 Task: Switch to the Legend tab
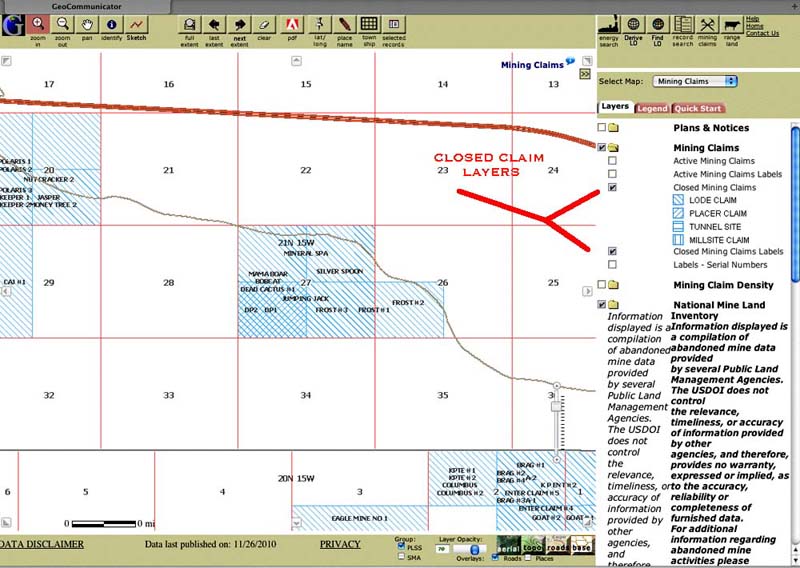pos(652,108)
